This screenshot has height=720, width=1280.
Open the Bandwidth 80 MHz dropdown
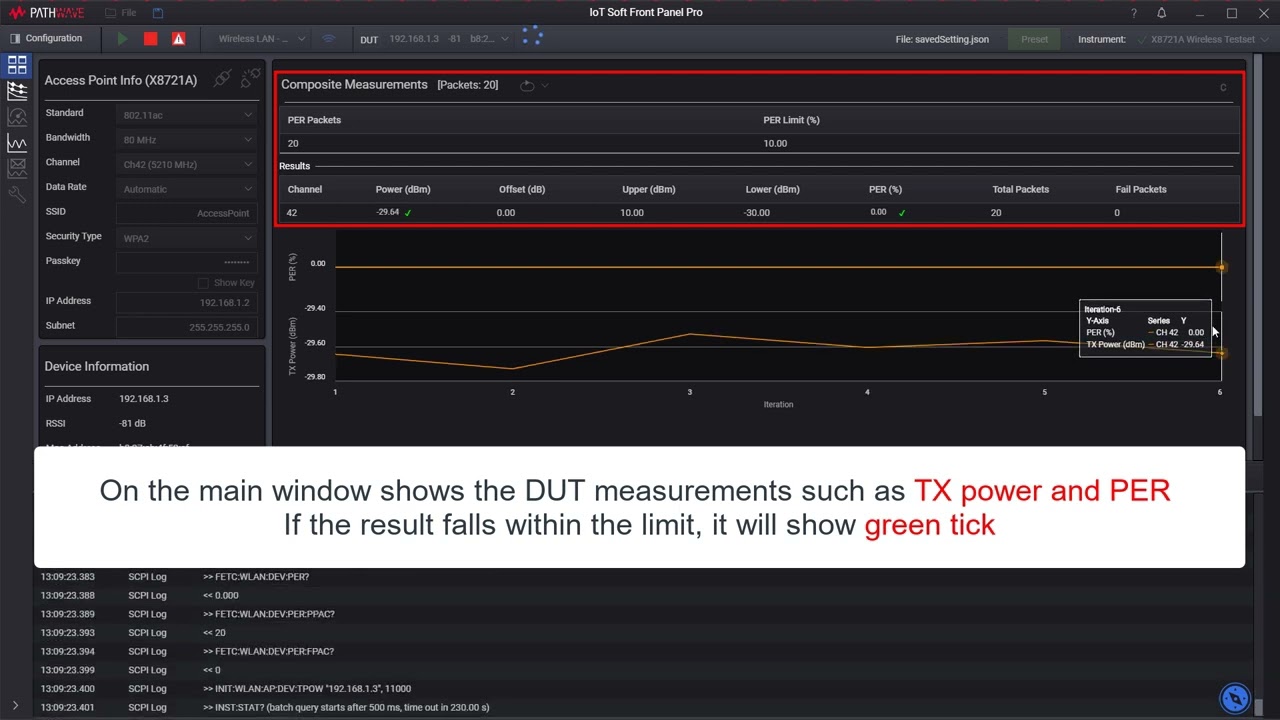[186, 140]
